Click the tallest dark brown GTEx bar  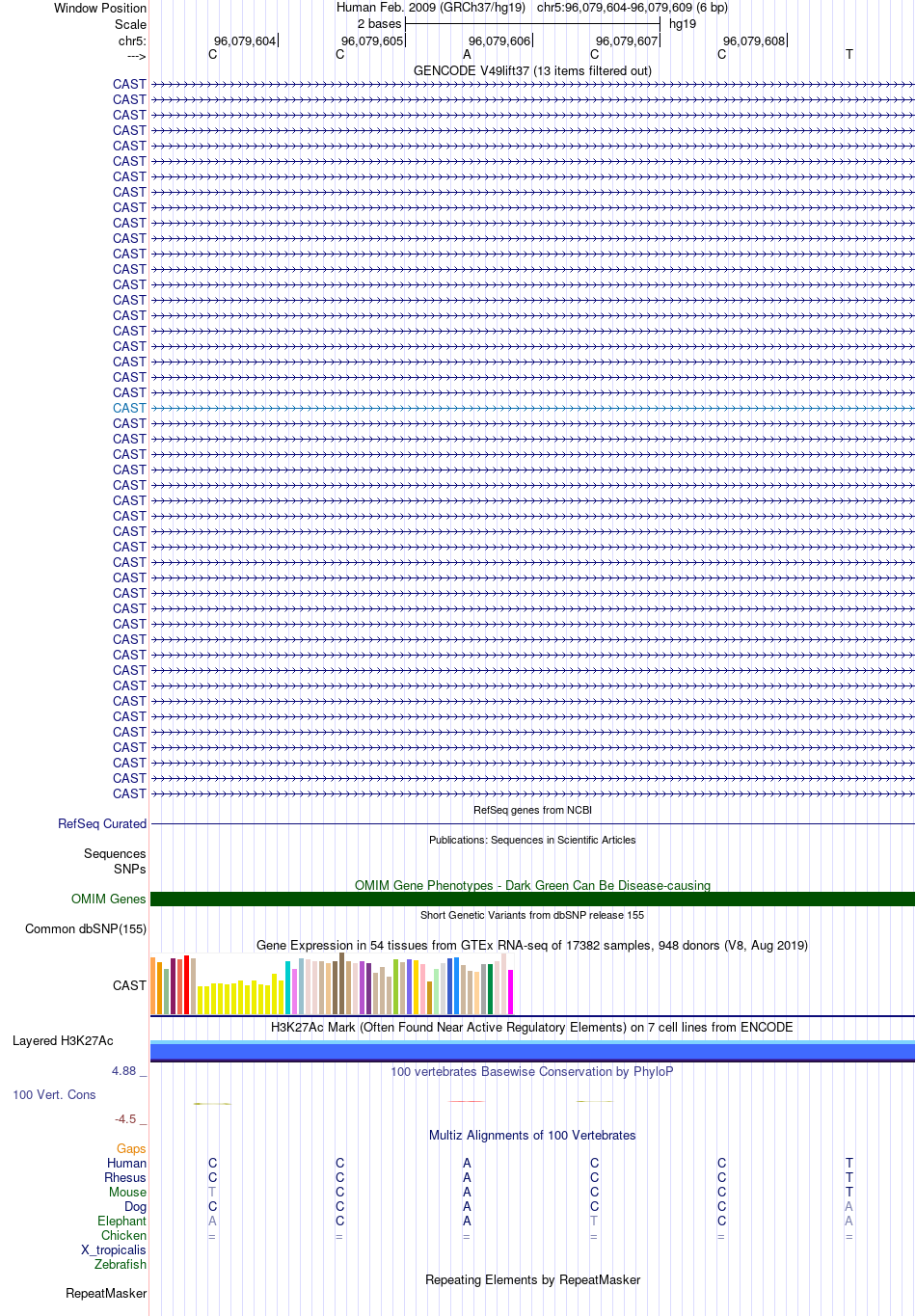pos(341,983)
